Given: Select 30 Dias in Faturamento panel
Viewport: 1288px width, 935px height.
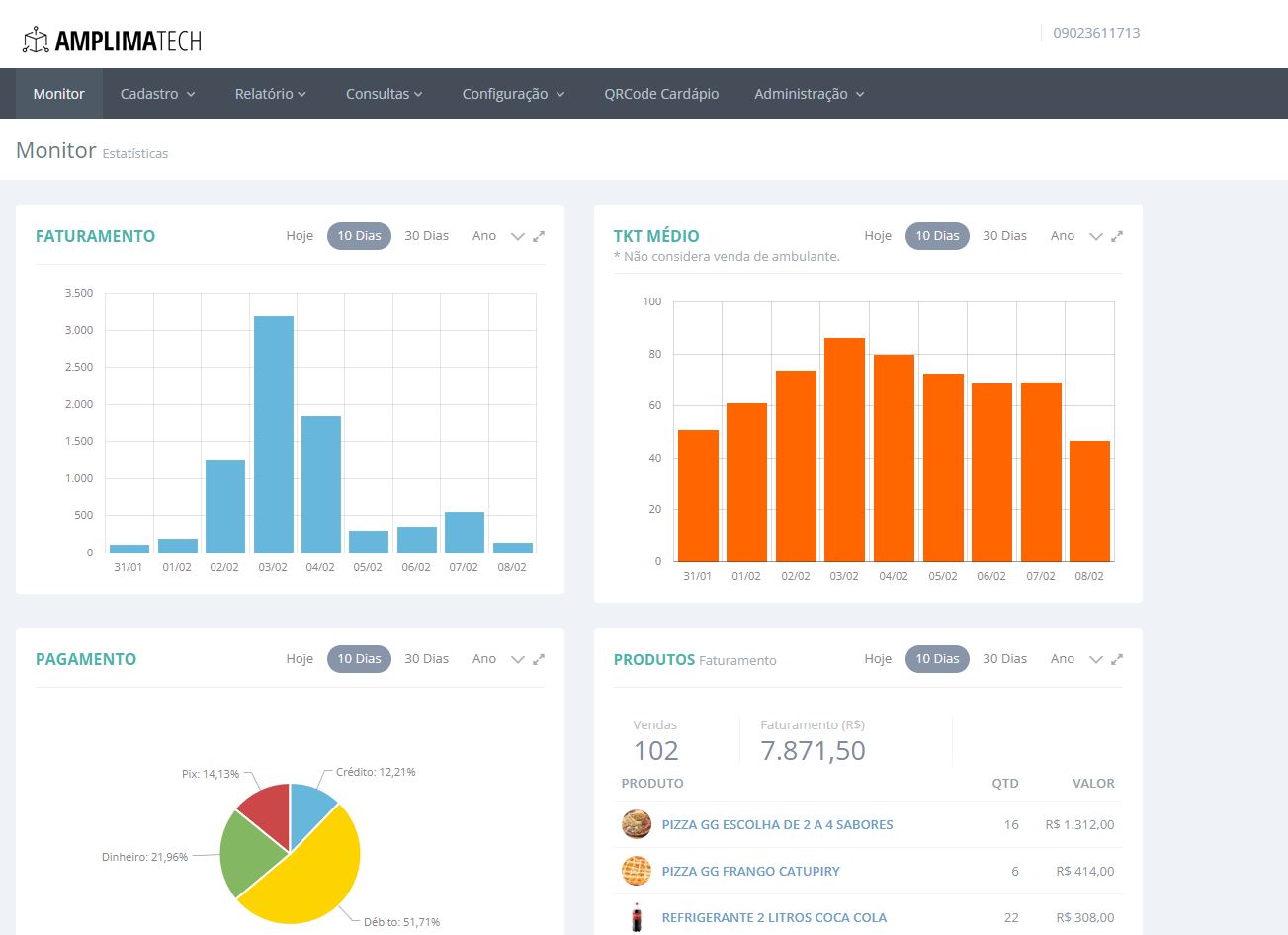Looking at the screenshot, I should [426, 236].
